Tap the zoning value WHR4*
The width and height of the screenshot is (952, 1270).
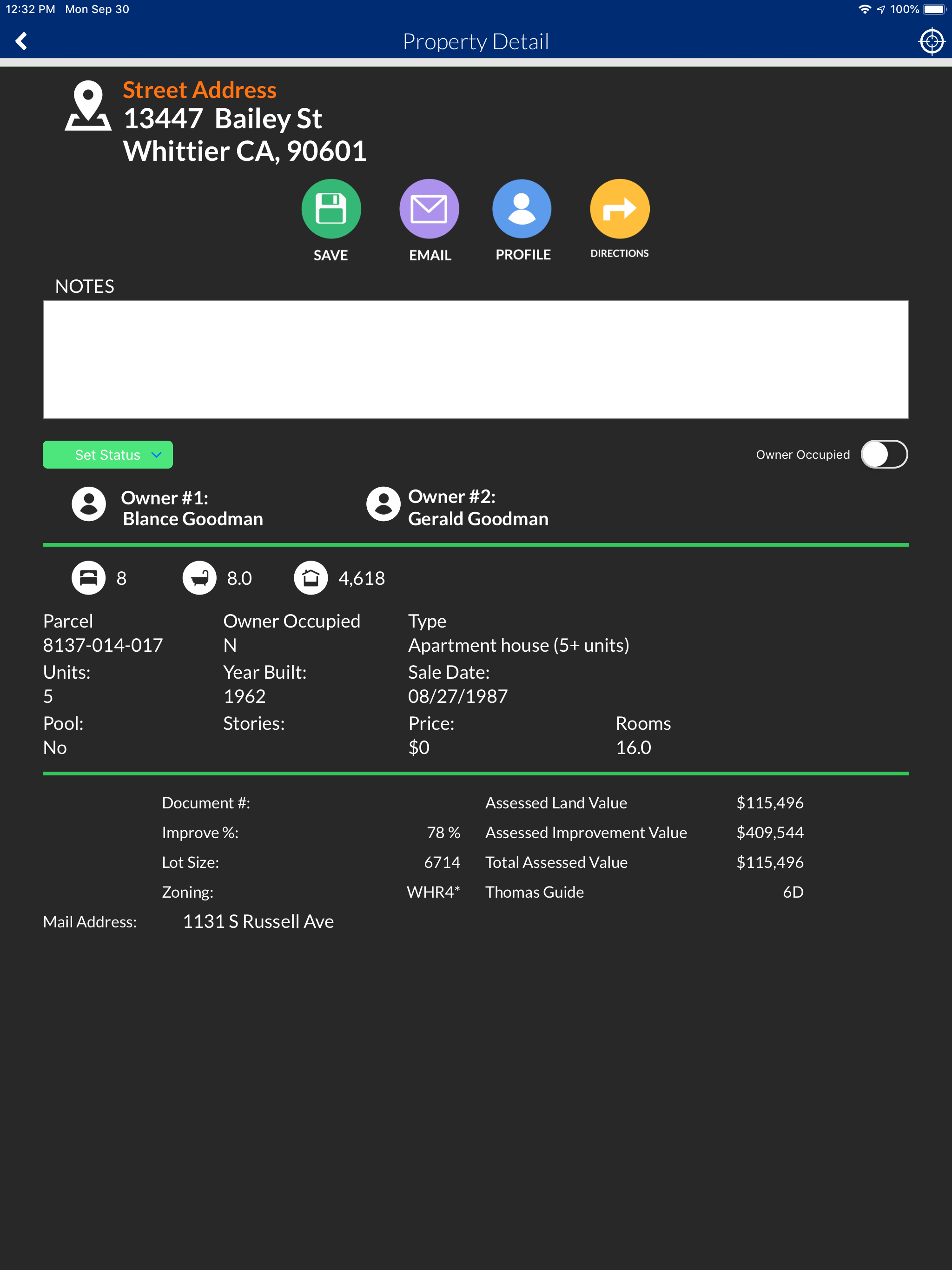434,892
